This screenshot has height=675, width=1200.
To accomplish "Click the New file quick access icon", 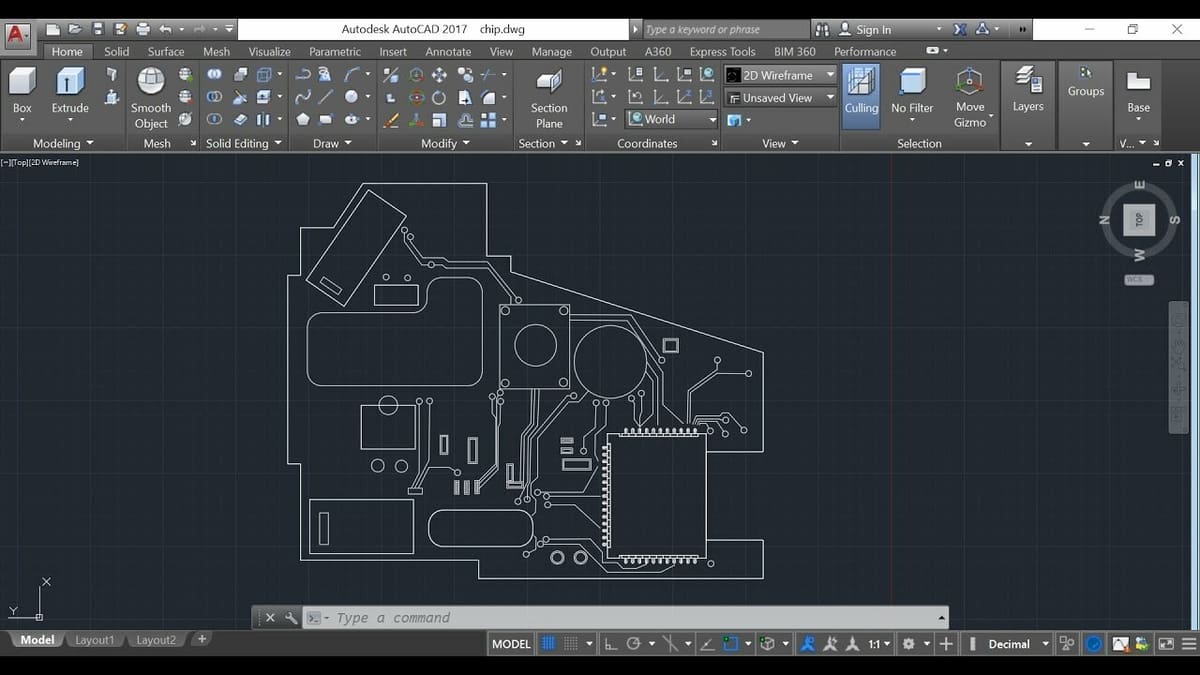I will pyautogui.click(x=53, y=29).
